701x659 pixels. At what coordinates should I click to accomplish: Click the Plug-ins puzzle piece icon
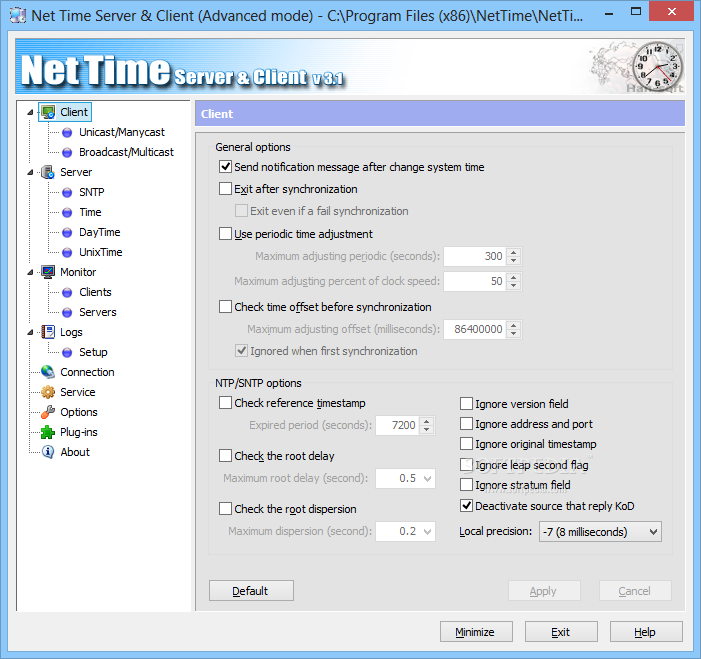(x=48, y=432)
